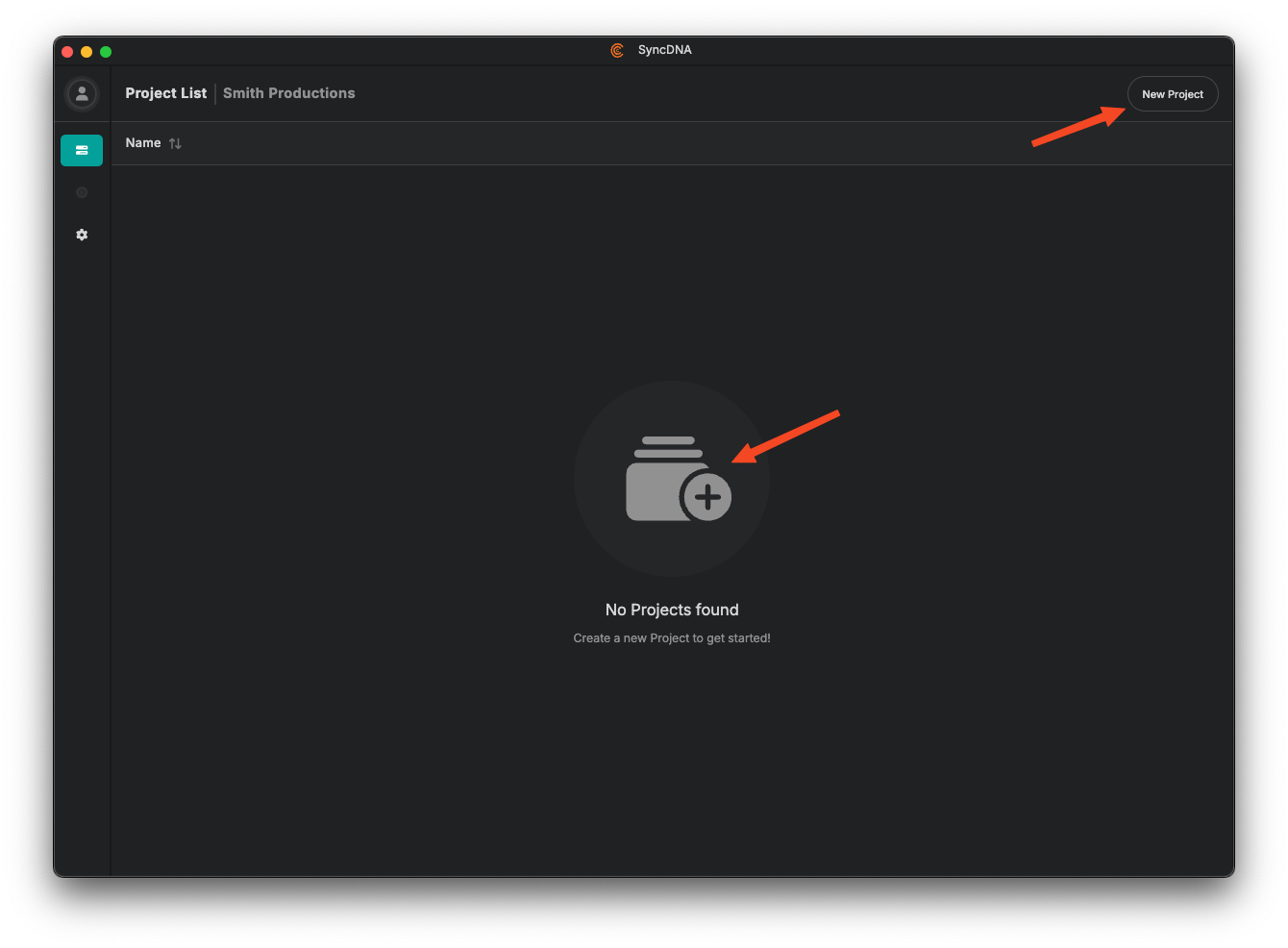Image resolution: width=1288 pixels, height=948 pixels.
Task: Open the user profile avatar
Action: (82, 93)
